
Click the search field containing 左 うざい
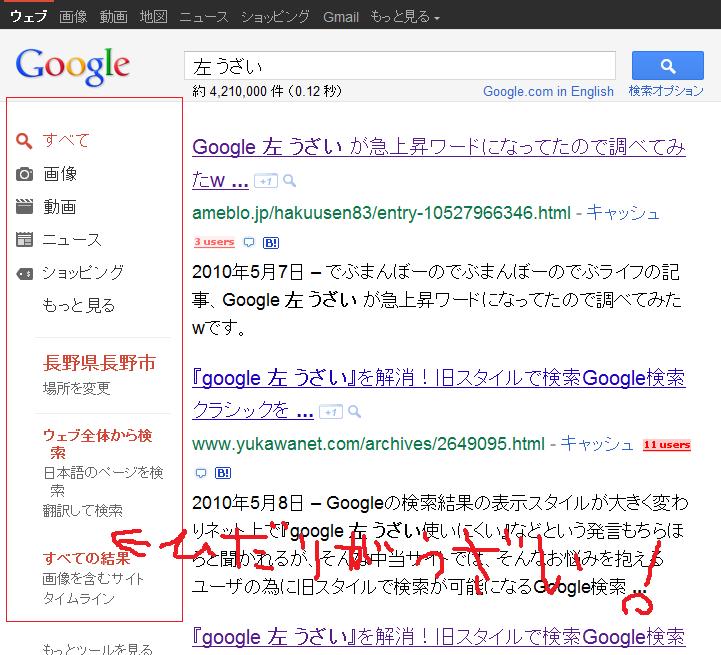coord(400,66)
